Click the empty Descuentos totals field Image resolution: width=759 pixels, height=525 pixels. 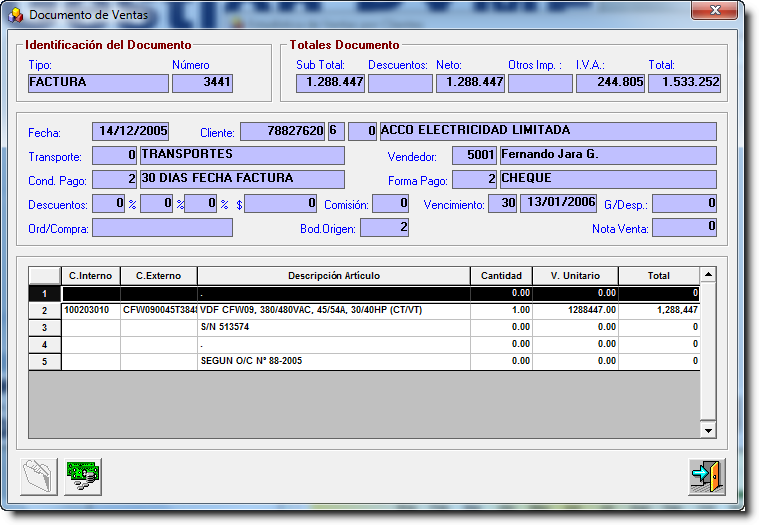click(400, 83)
